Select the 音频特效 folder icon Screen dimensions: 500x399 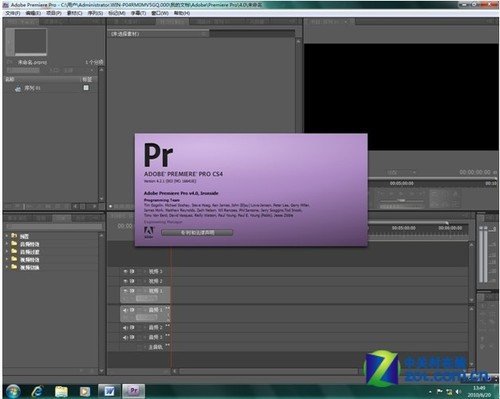tap(14, 243)
